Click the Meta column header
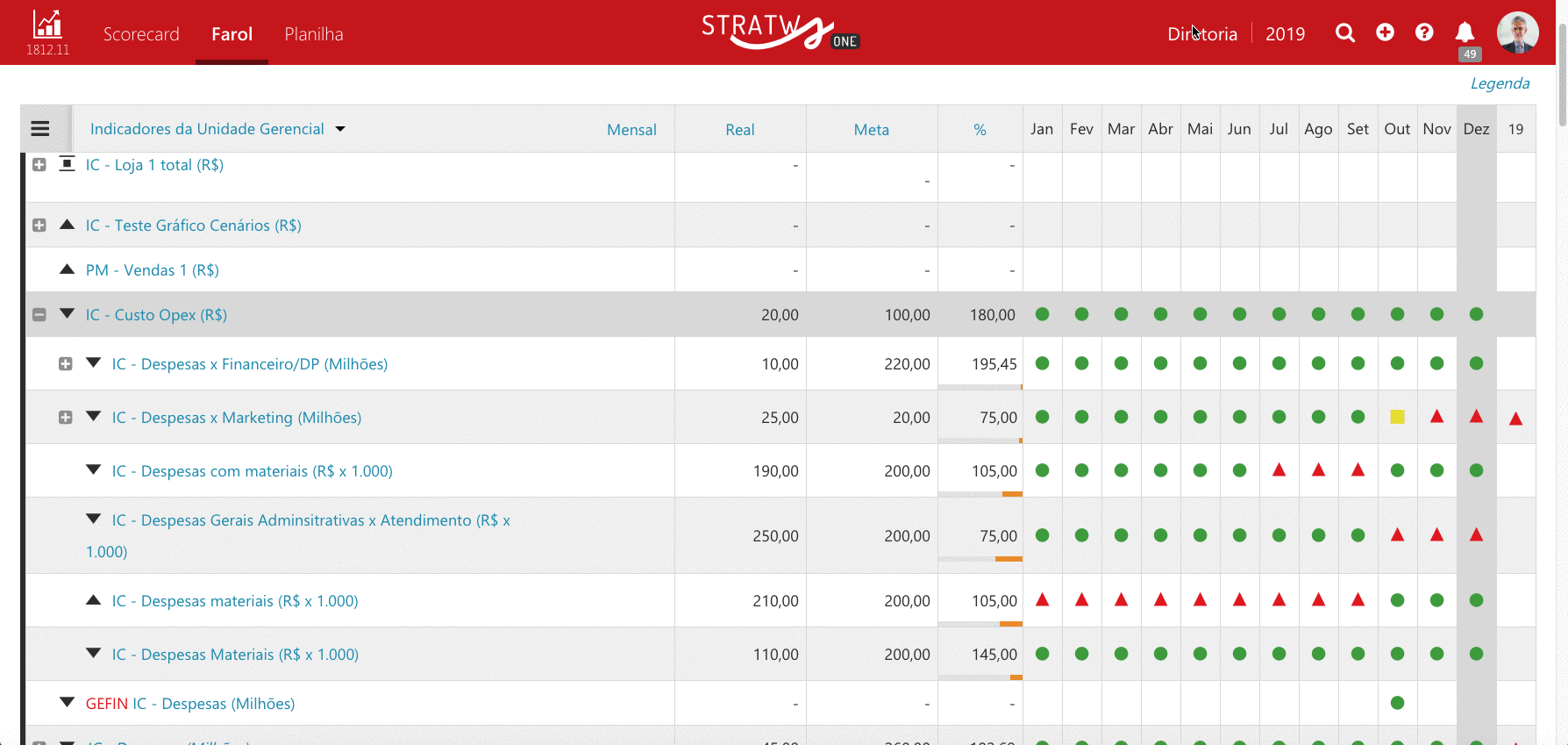 pos(871,130)
